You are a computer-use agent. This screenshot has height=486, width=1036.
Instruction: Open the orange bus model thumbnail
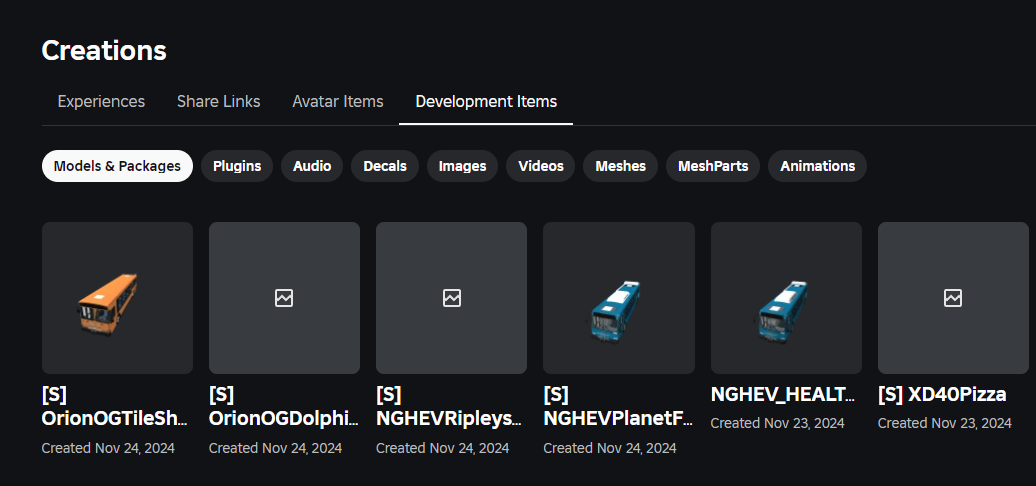(117, 298)
